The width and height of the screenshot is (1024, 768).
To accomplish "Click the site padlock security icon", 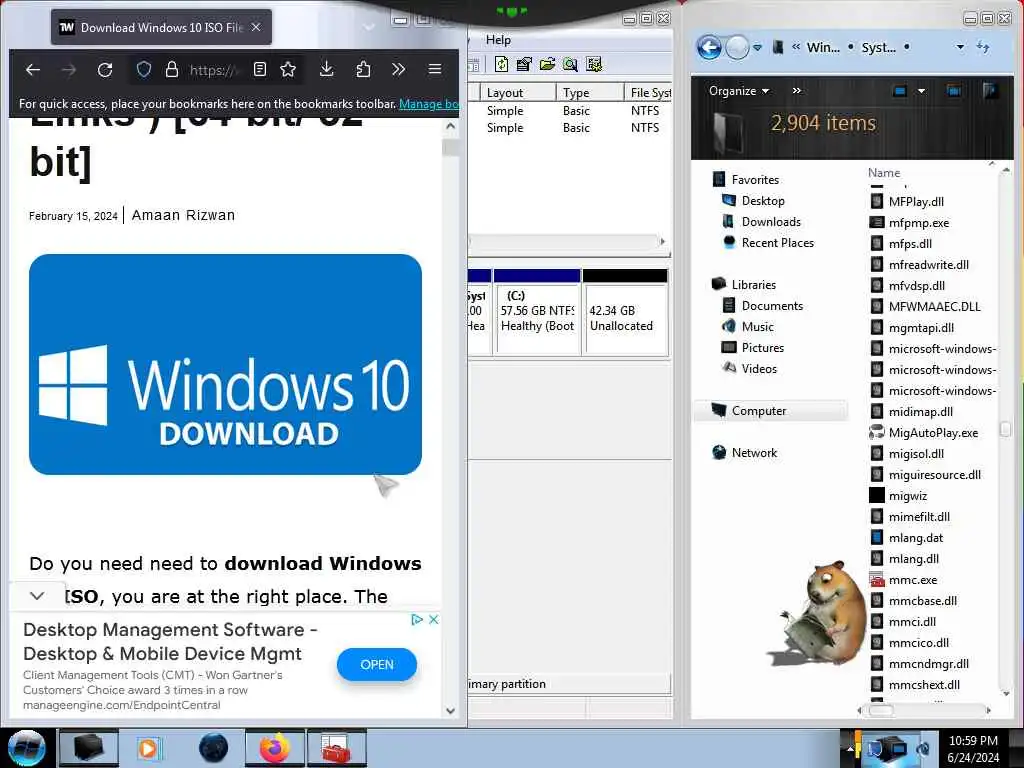I will (172, 70).
